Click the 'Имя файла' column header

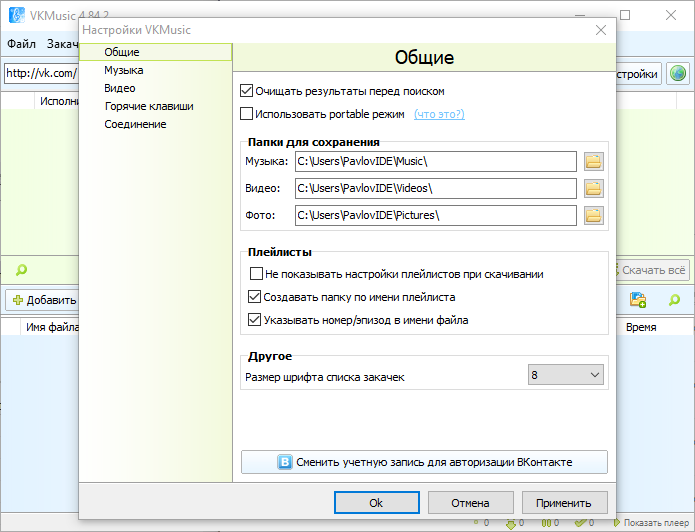51,327
